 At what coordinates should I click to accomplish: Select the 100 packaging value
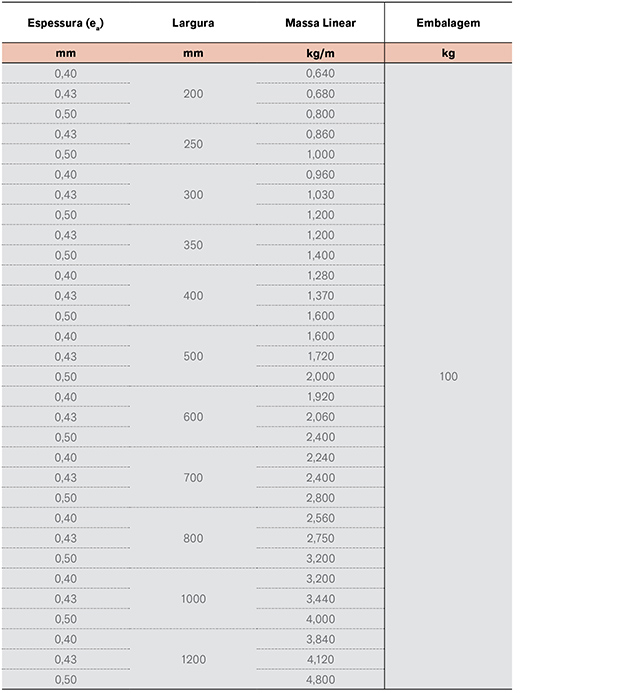449,377
